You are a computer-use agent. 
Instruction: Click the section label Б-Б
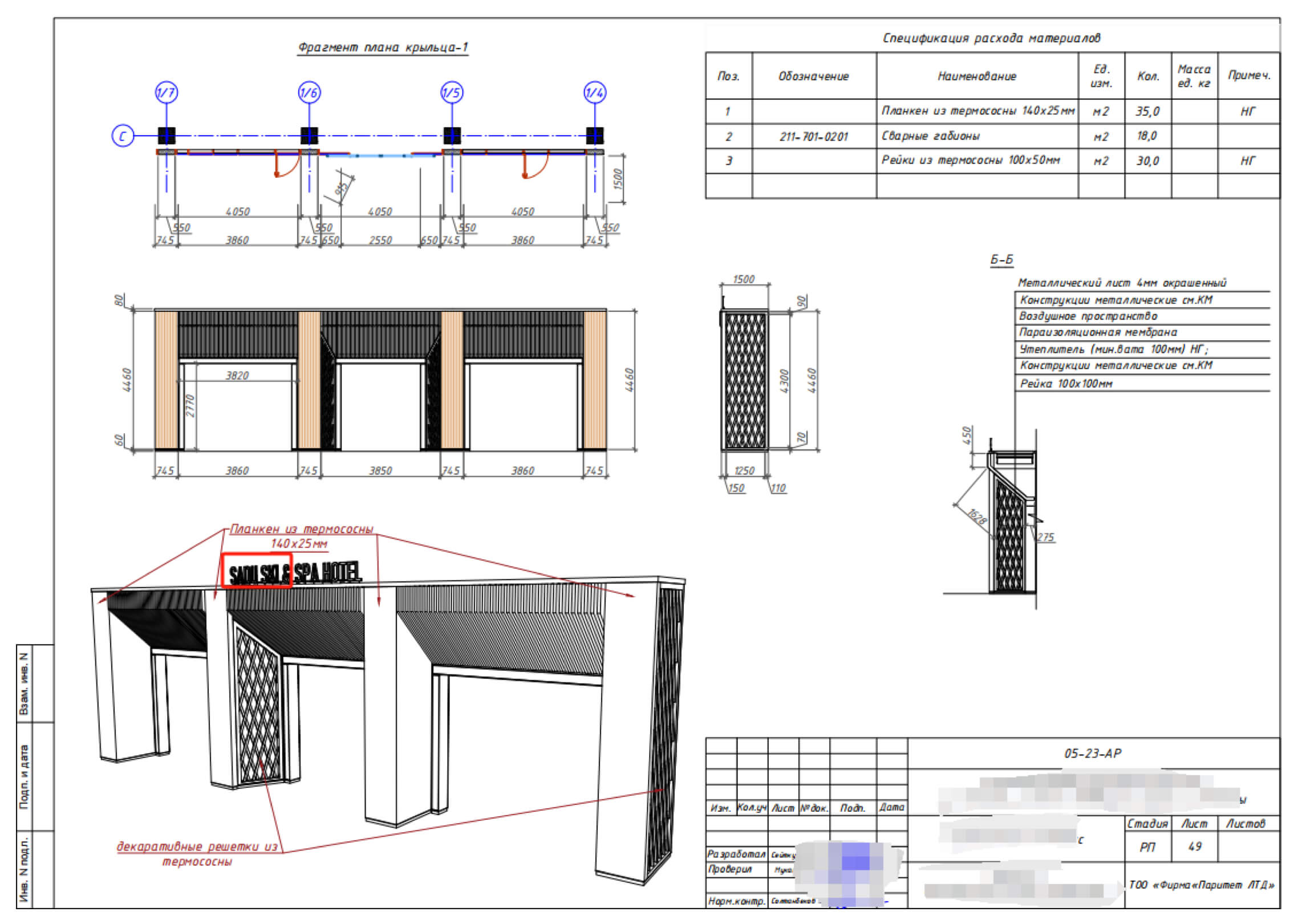point(1001,260)
